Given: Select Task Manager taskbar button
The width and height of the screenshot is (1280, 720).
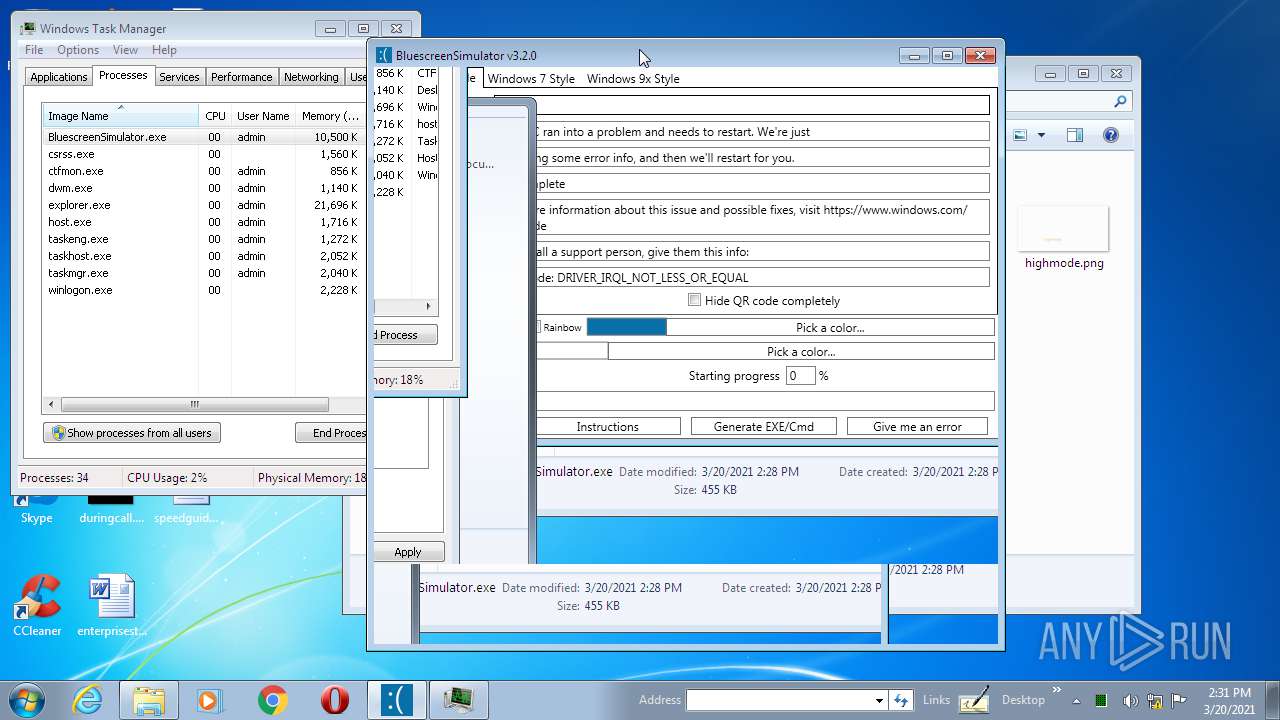Looking at the screenshot, I should click(x=459, y=700).
